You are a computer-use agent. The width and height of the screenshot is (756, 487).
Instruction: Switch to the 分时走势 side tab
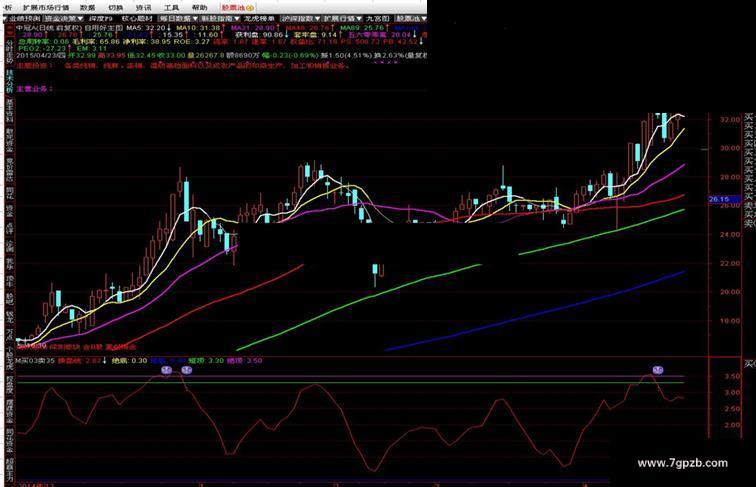(10, 52)
